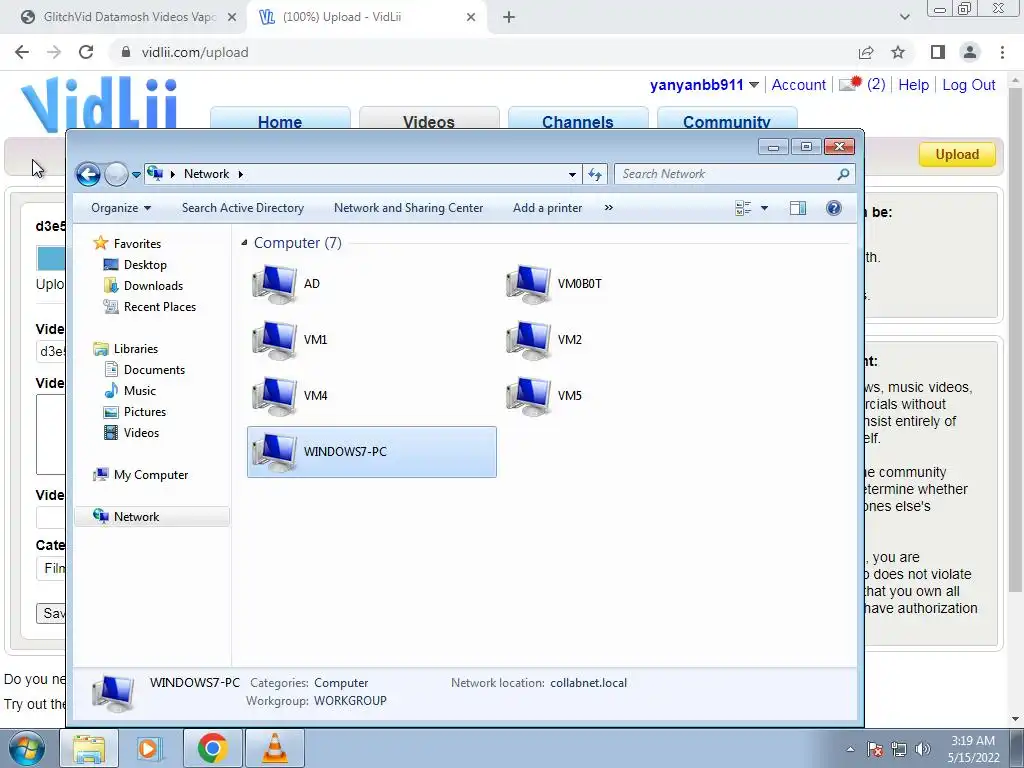Click the Explorer forward arrow button
The image size is (1024, 768).
coord(116,174)
